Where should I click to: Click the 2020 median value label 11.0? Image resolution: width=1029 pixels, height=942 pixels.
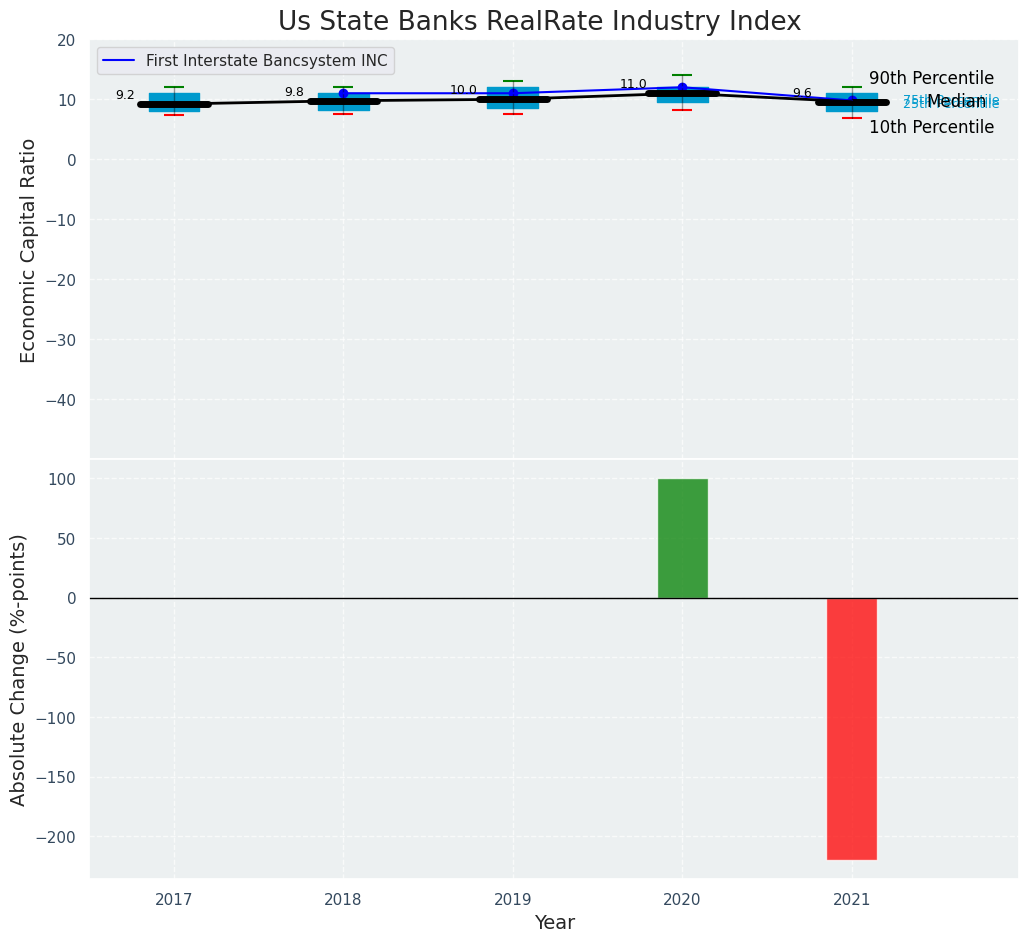pos(633,84)
